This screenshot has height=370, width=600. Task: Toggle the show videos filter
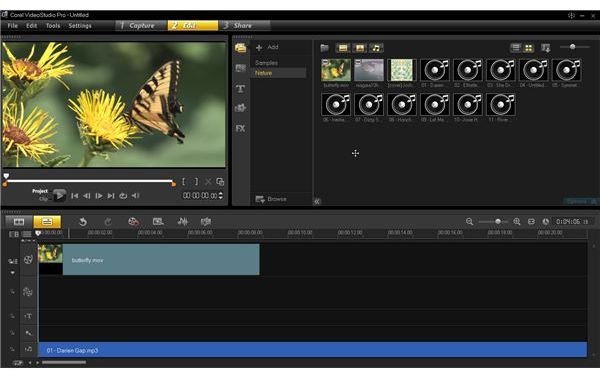tap(343, 48)
